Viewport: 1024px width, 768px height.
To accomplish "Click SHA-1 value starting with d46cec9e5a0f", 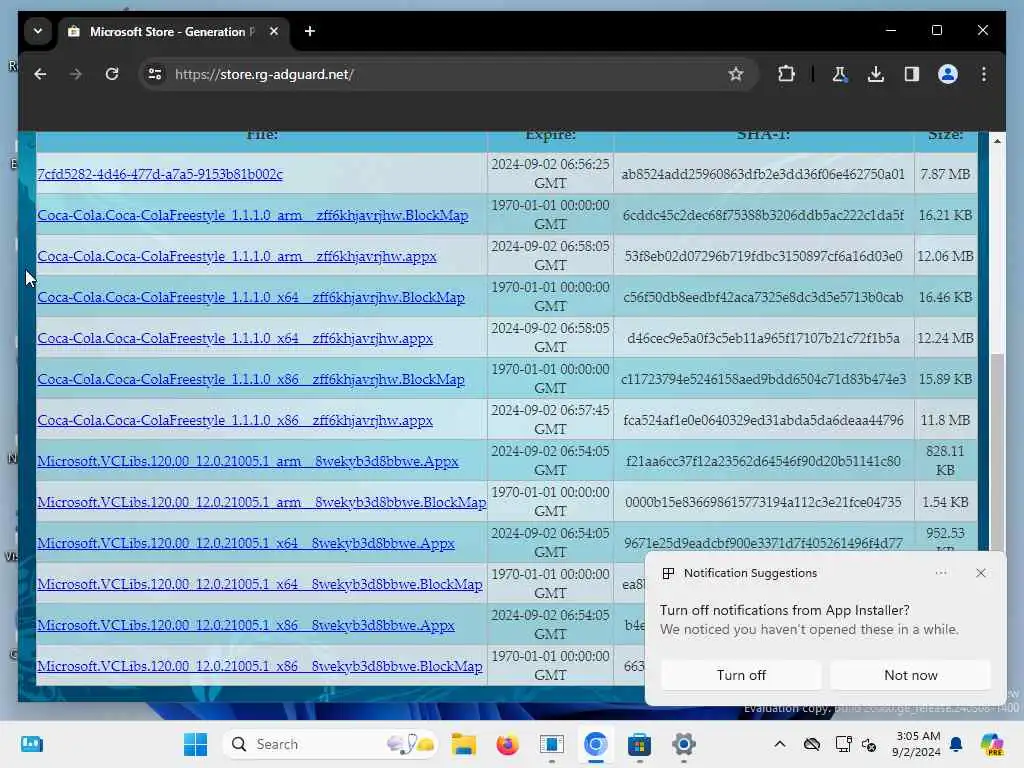I will click(763, 338).
